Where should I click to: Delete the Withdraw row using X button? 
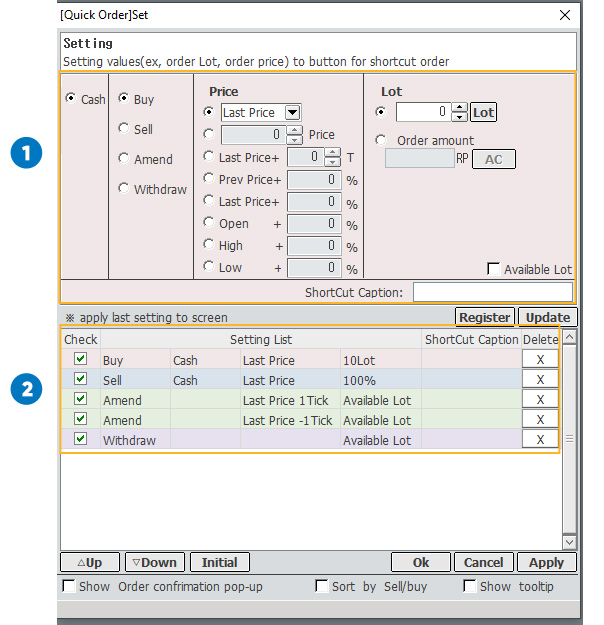[540, 440]
